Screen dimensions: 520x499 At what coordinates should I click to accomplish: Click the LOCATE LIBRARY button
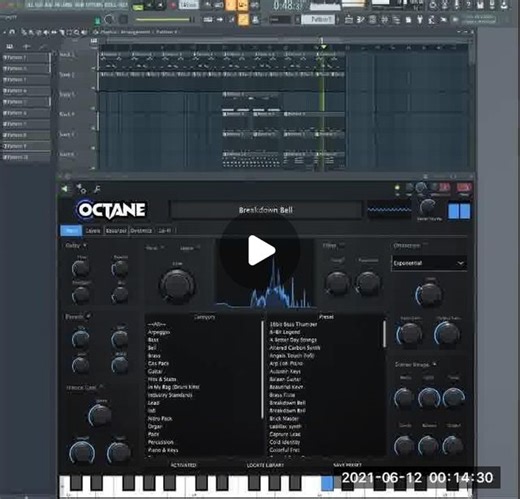265,465
